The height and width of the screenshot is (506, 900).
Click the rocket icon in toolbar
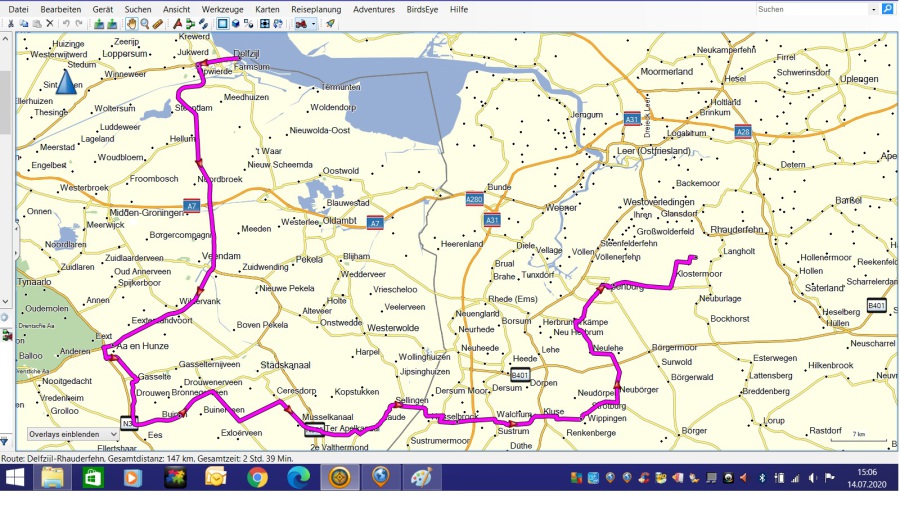point(330,23)
